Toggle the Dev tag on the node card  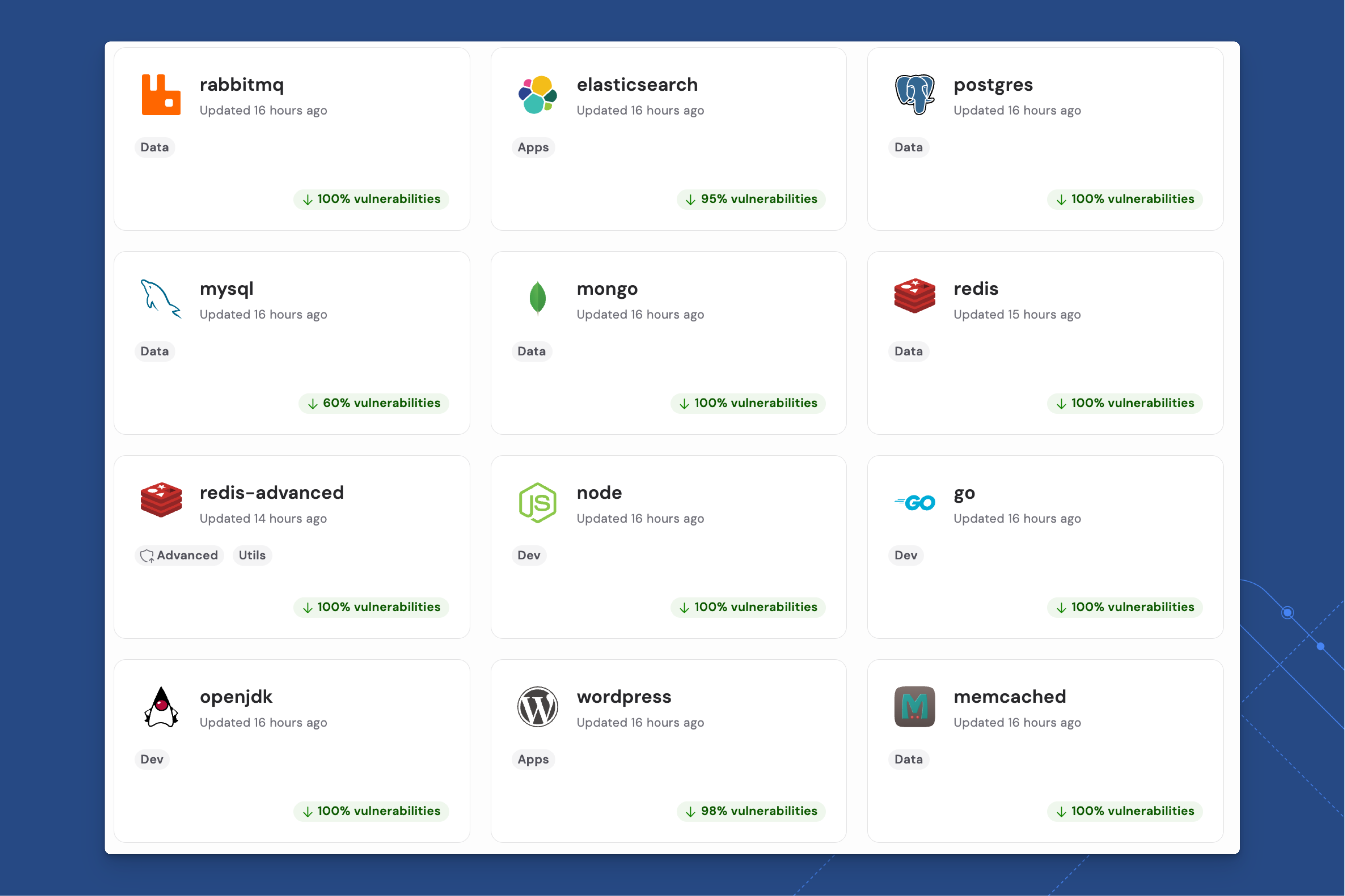pos(529,555)
